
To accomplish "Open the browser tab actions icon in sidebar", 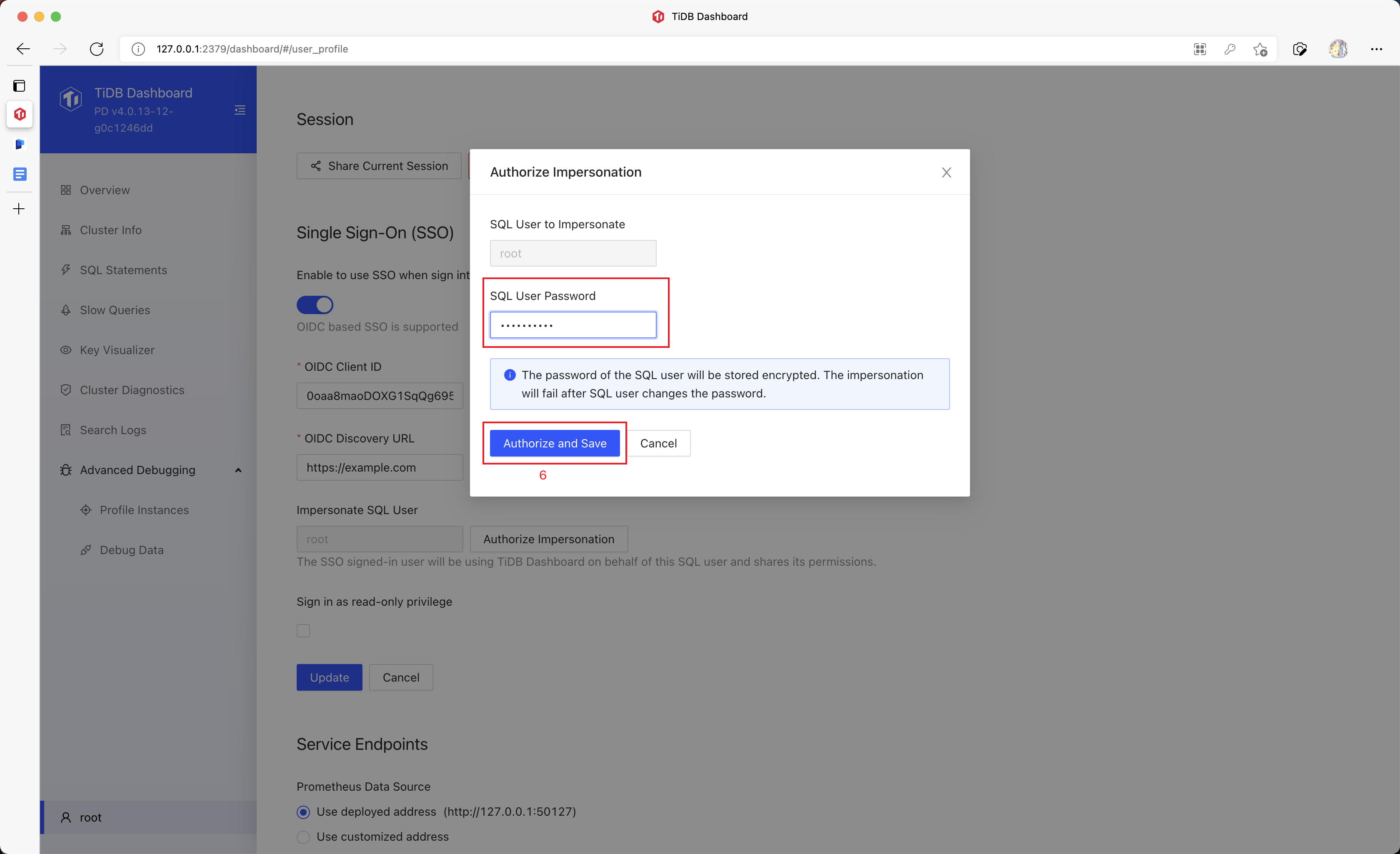I will pos(19,86).
